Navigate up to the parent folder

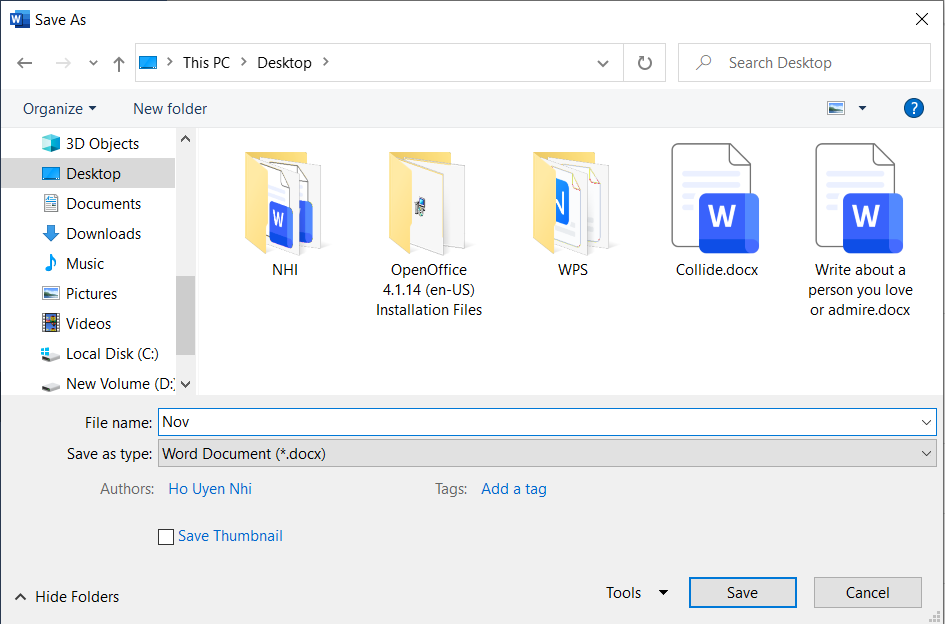click(x=118, y=62)
